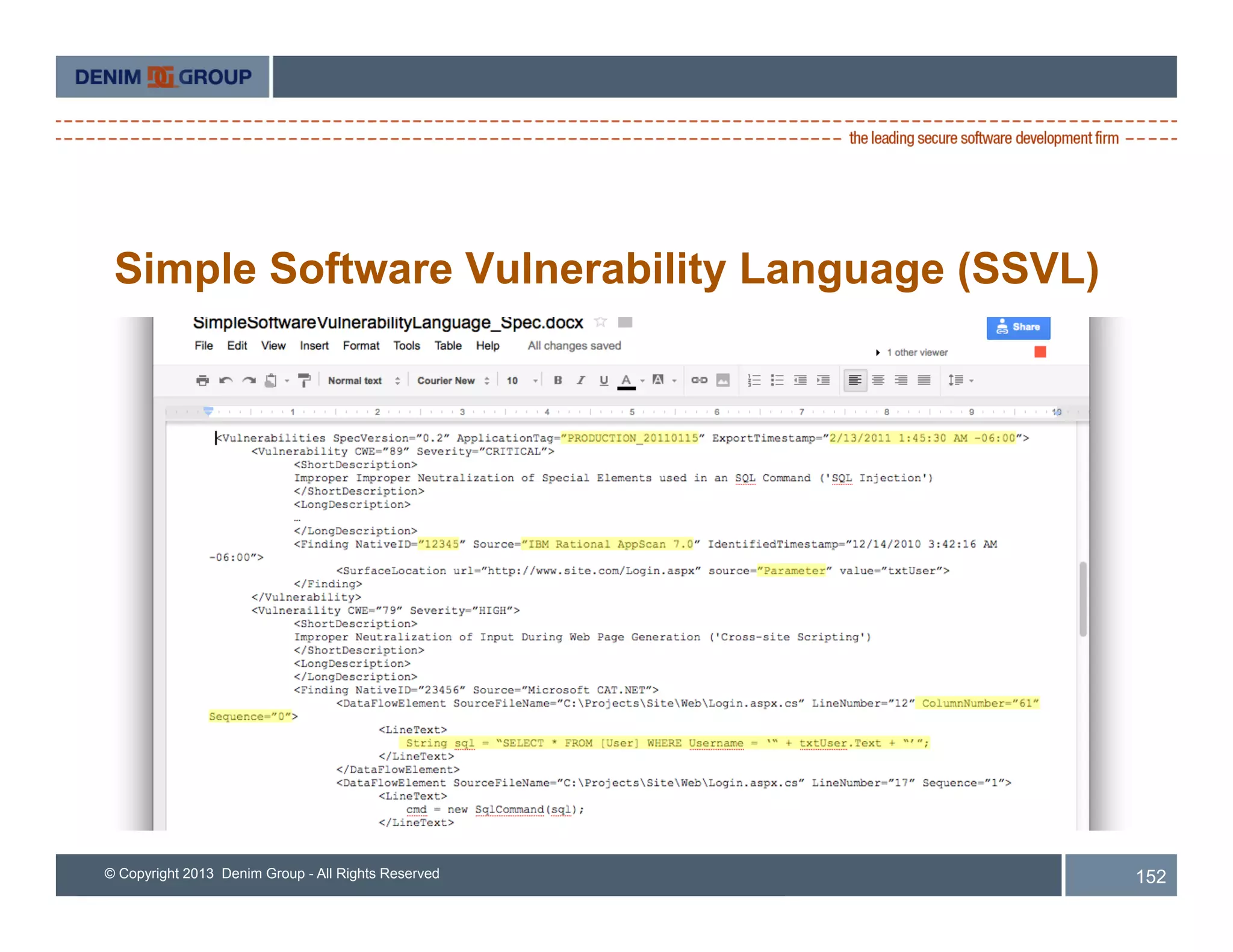Image resolution: width=1233 pixels, height=952 pixels.
Task: Open the Format menu
Action: click(x=361, y=346)
